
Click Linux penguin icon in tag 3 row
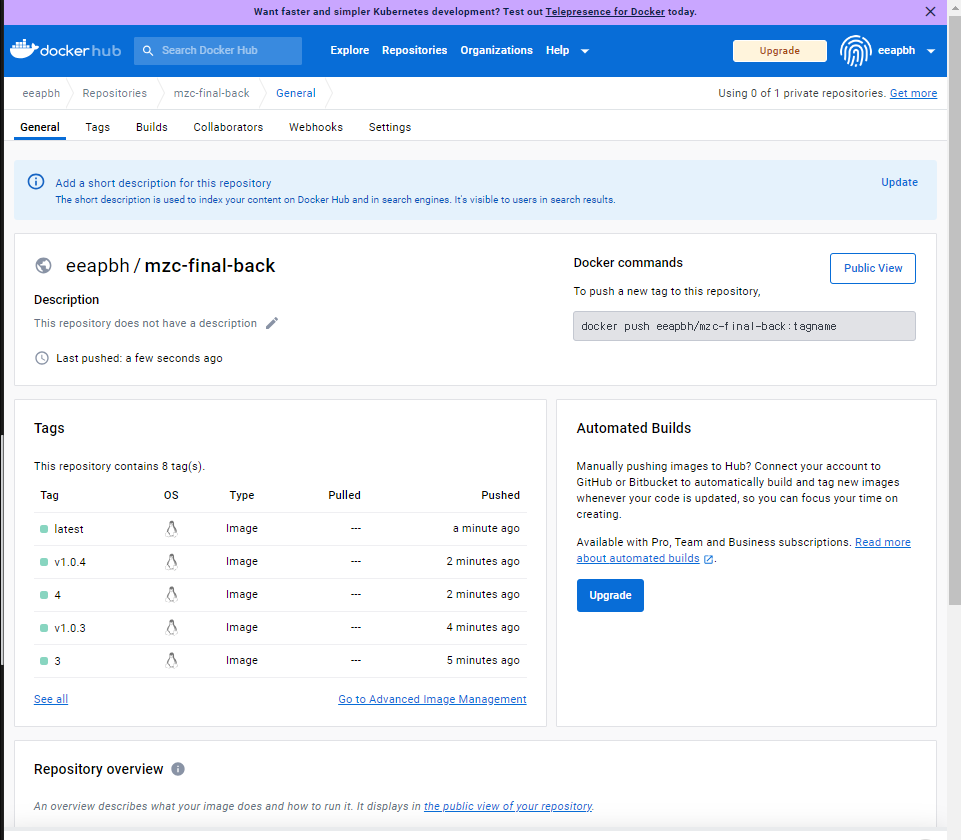click(x=172, y=660)
